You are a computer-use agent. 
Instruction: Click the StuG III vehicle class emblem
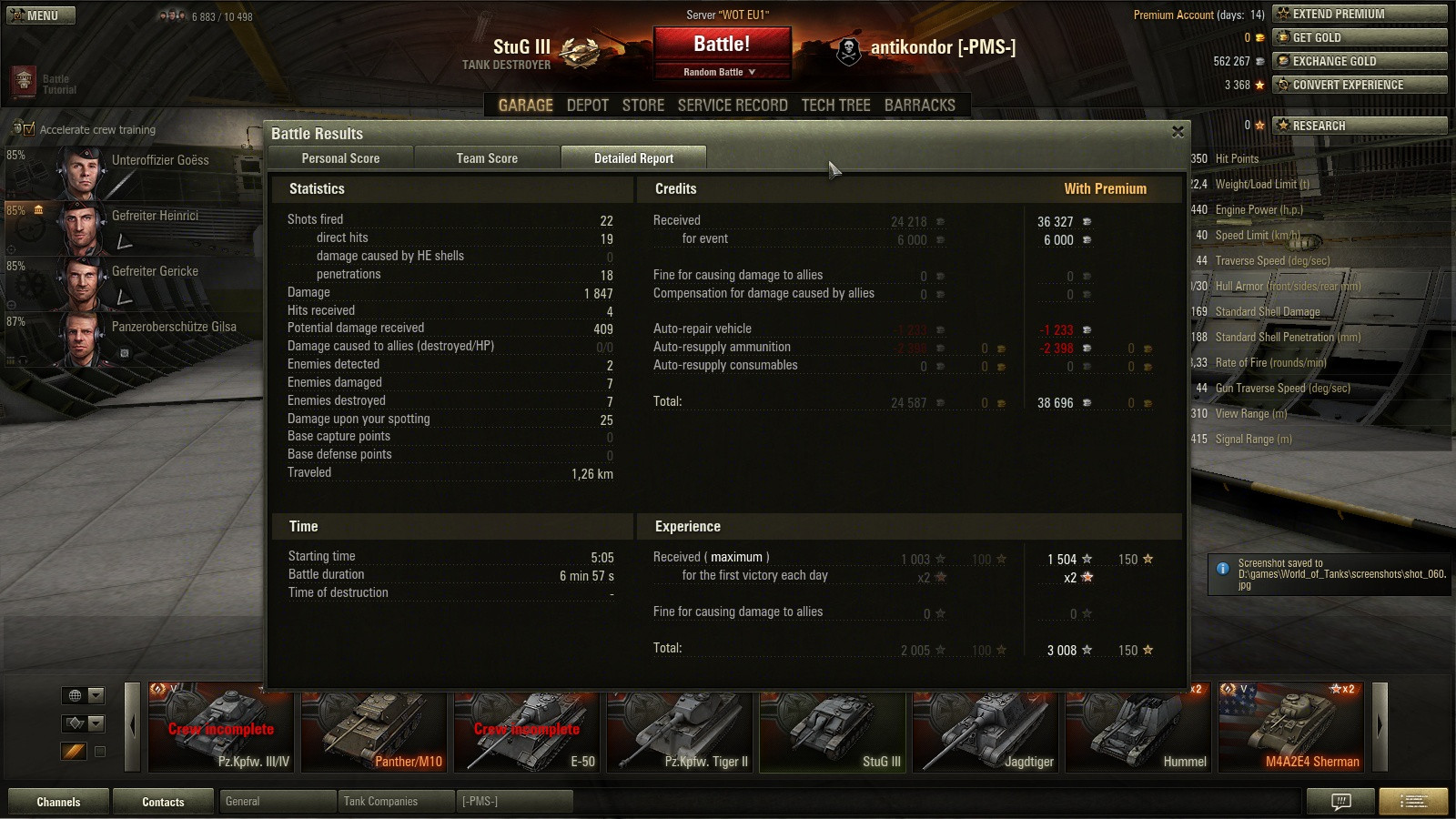(579, 51)
